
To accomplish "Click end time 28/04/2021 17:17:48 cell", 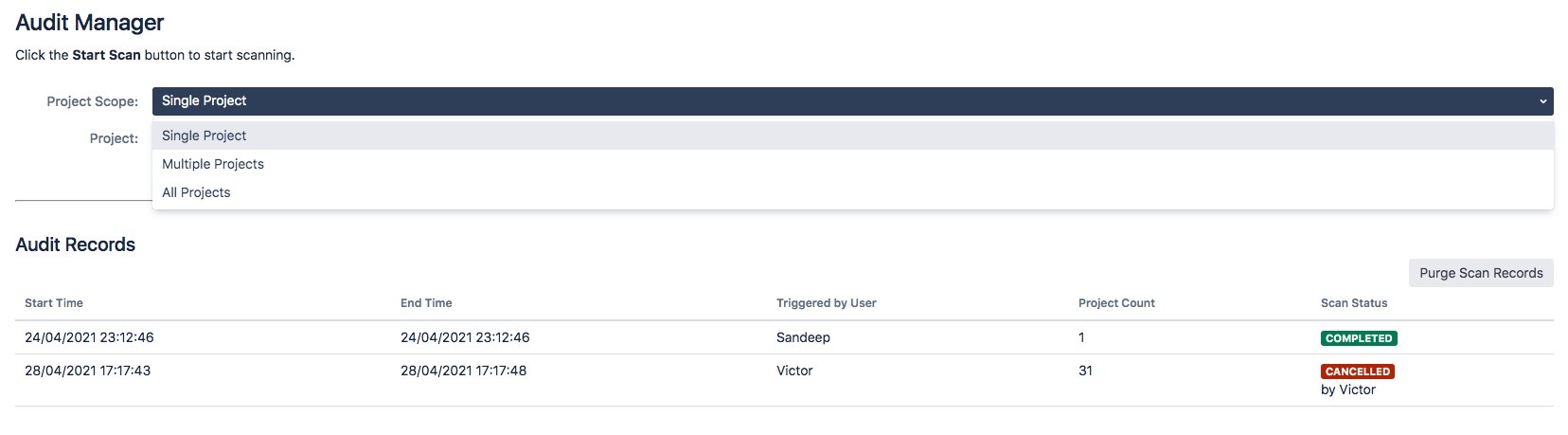I will 463,371.
